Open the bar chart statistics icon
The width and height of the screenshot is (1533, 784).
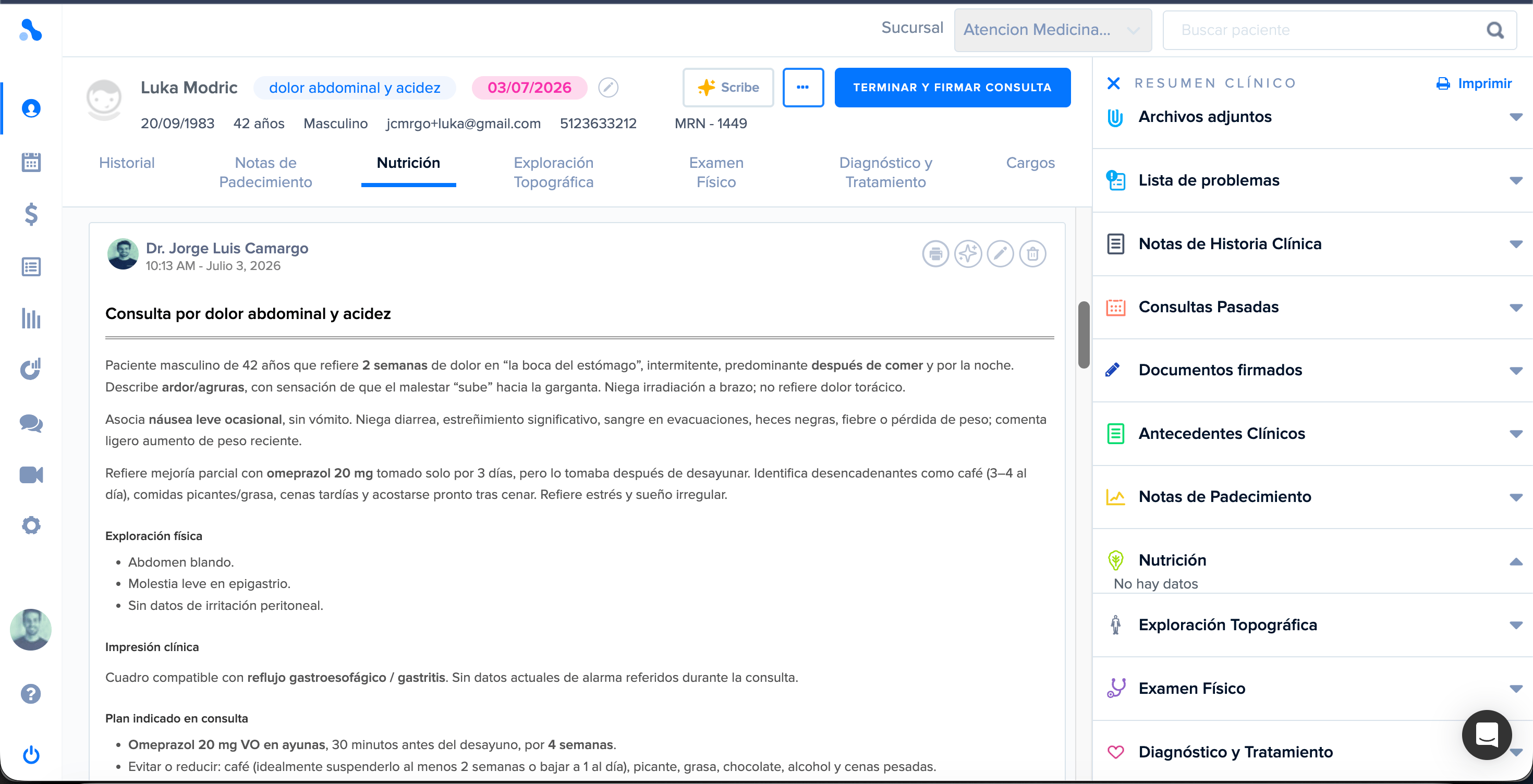[31, 318]
